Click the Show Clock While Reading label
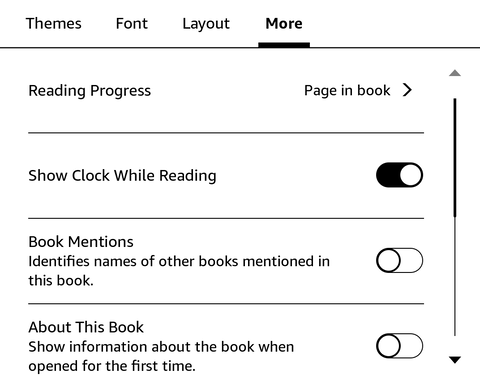 click(122, 176)
